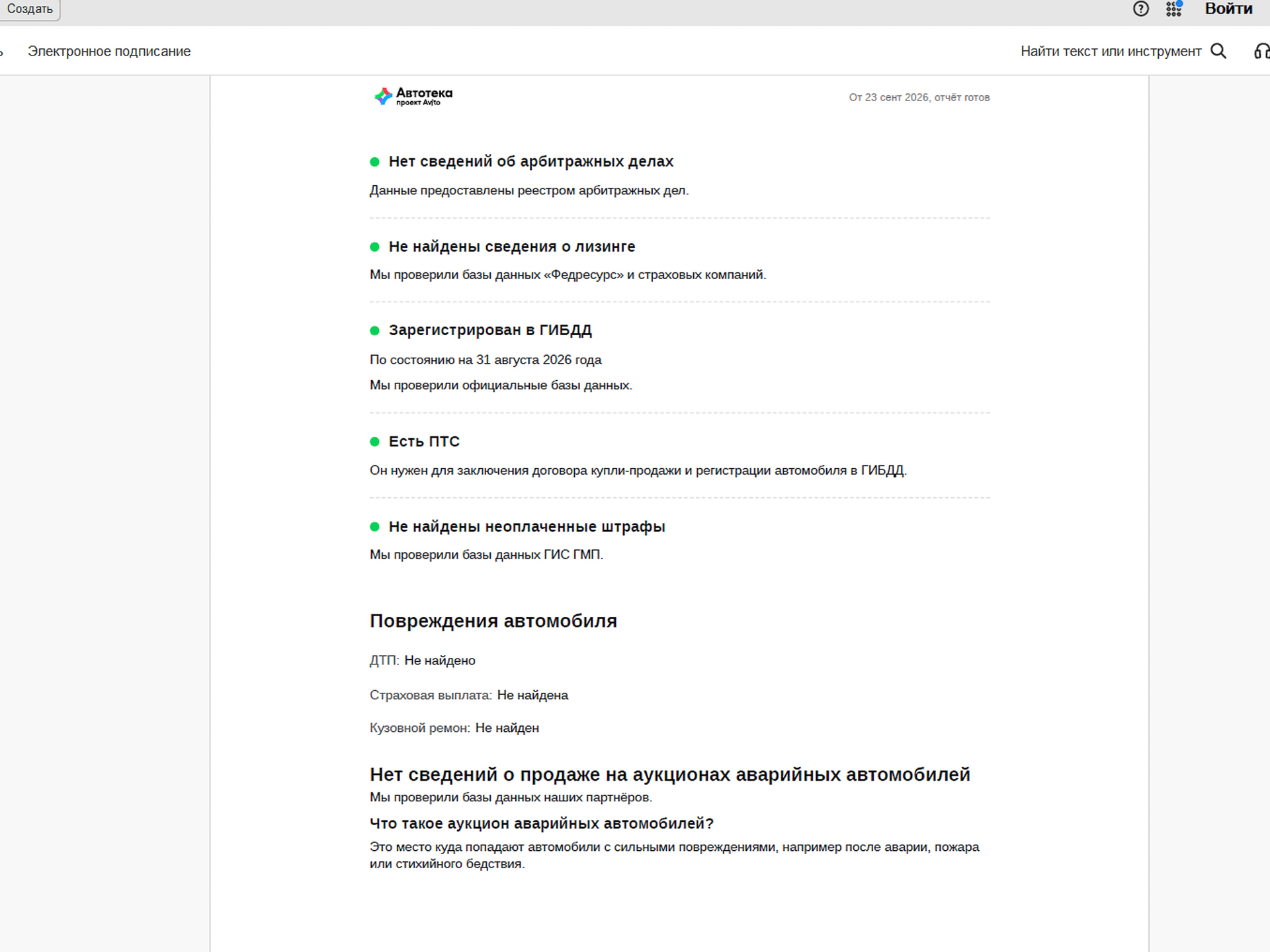Screen dimensions: 1270x952
Task: Click the По состоянию на 31 августа line
Action: click(x=486, y=360)
